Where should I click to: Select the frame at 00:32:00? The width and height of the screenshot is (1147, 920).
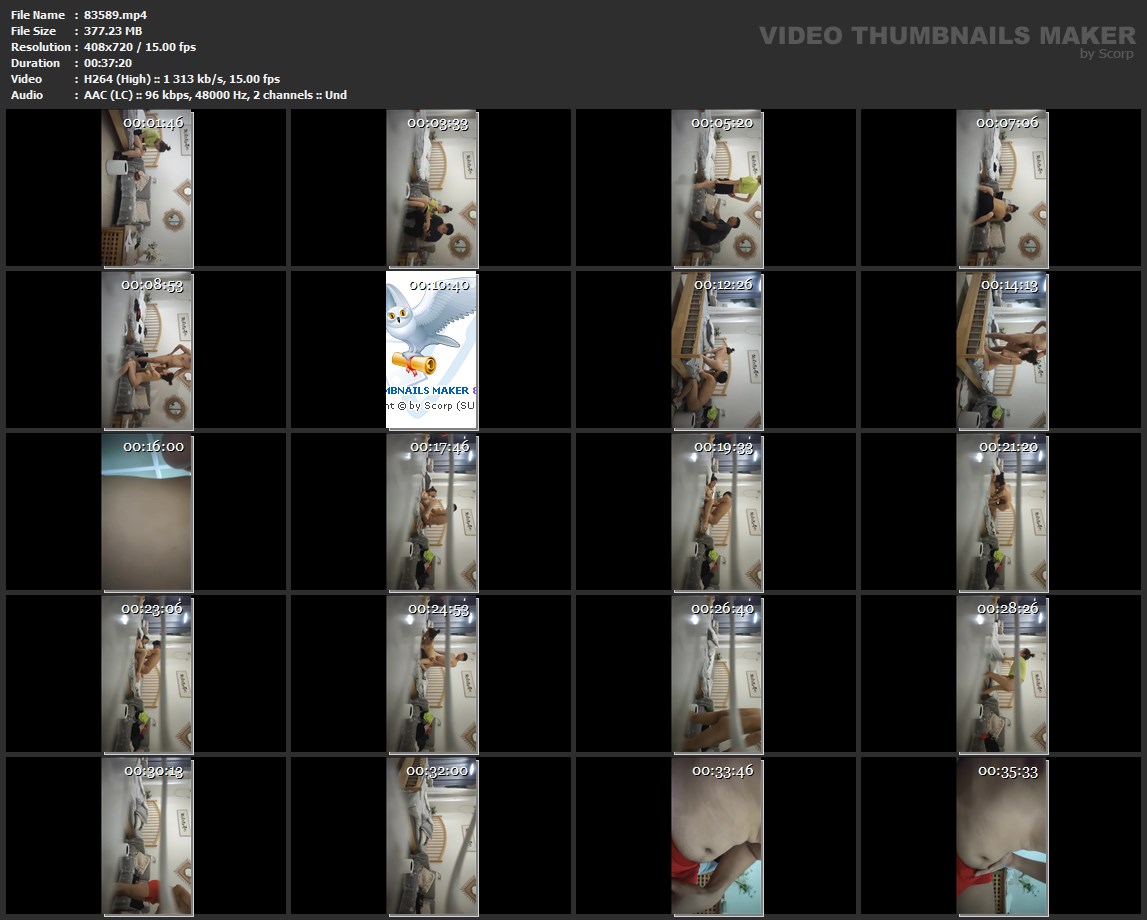431,836
